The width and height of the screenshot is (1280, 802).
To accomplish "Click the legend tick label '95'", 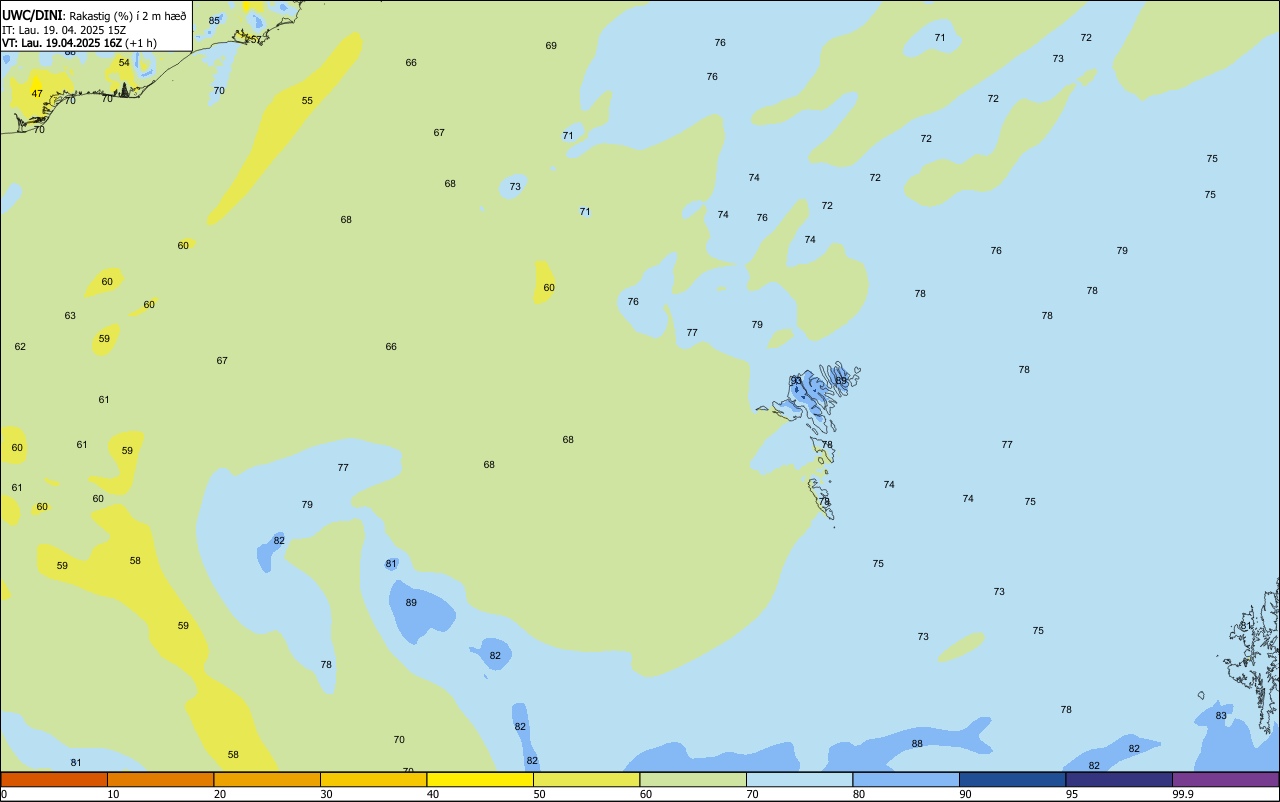I will (1072, 794).
